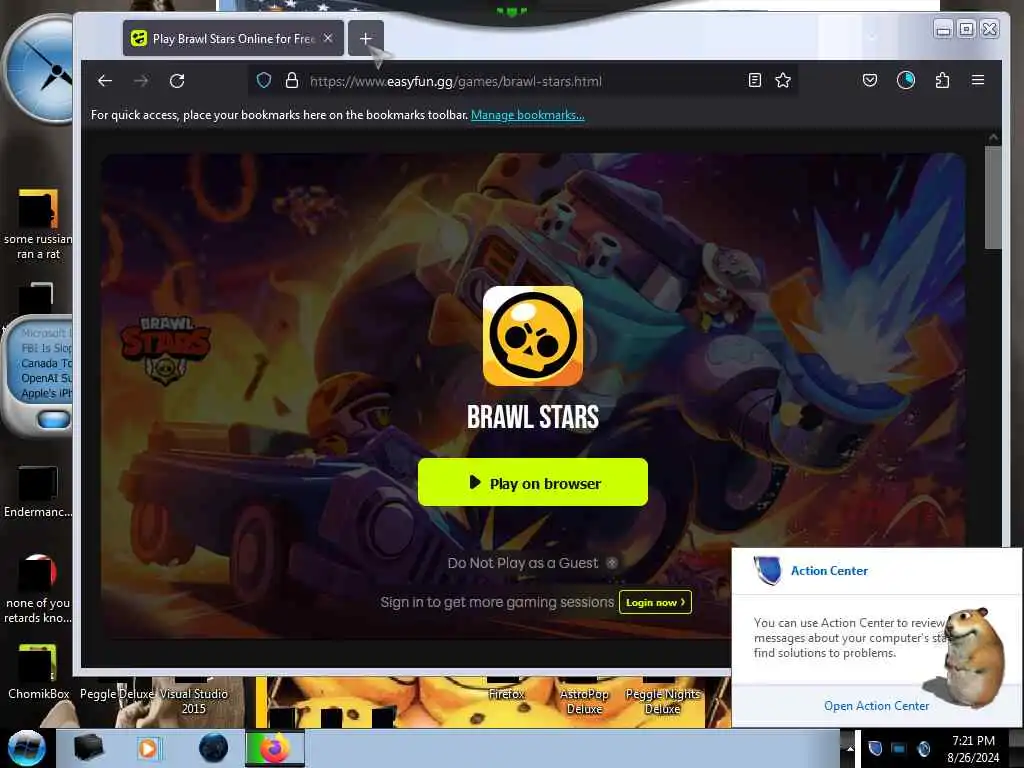Click the padlock site security icon
1024x768 pixels.
click(x=292, y=80)
